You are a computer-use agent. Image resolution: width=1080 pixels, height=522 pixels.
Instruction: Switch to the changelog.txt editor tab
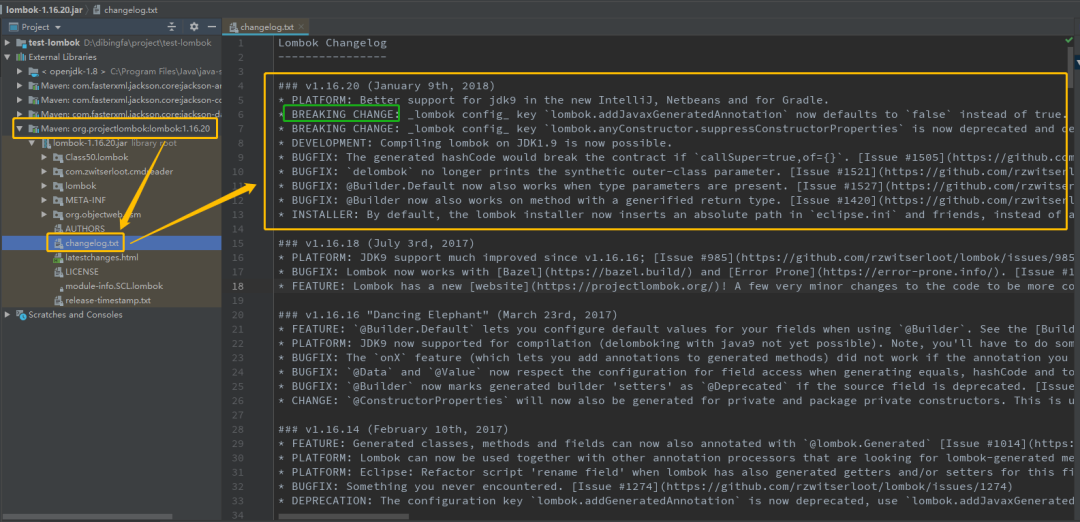click(267, 28)
